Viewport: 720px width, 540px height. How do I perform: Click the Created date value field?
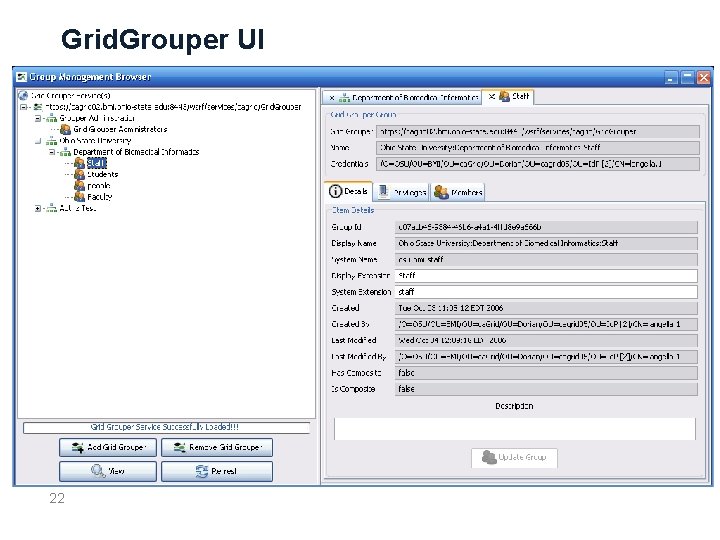click(546, 308)
